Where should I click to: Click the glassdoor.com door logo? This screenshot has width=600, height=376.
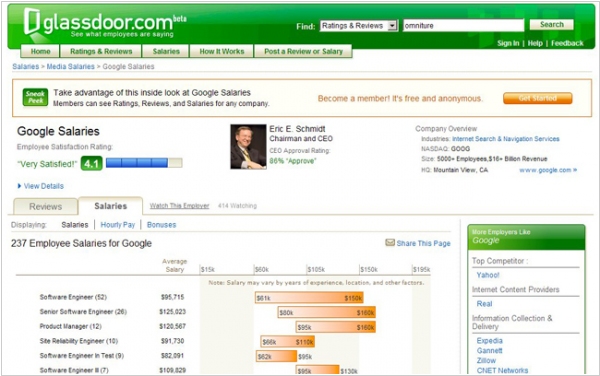tap(31, 22)
